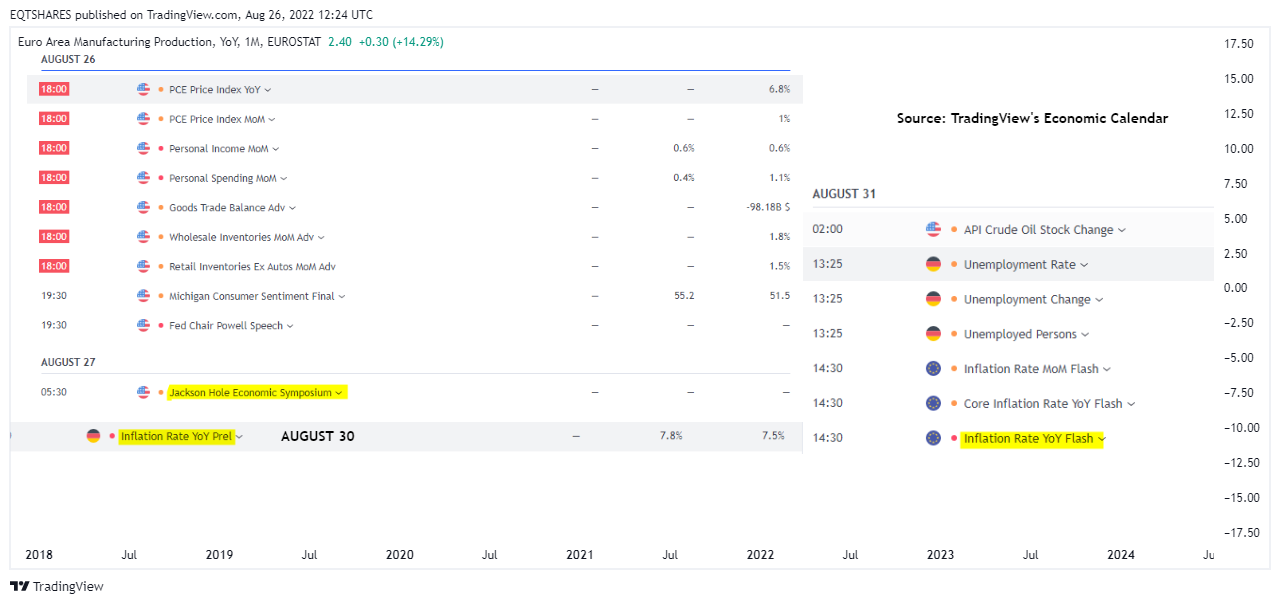Expand the PCE Price Index MoM chevron
The width and height of the screenshot is (1280, 604).
272,120
